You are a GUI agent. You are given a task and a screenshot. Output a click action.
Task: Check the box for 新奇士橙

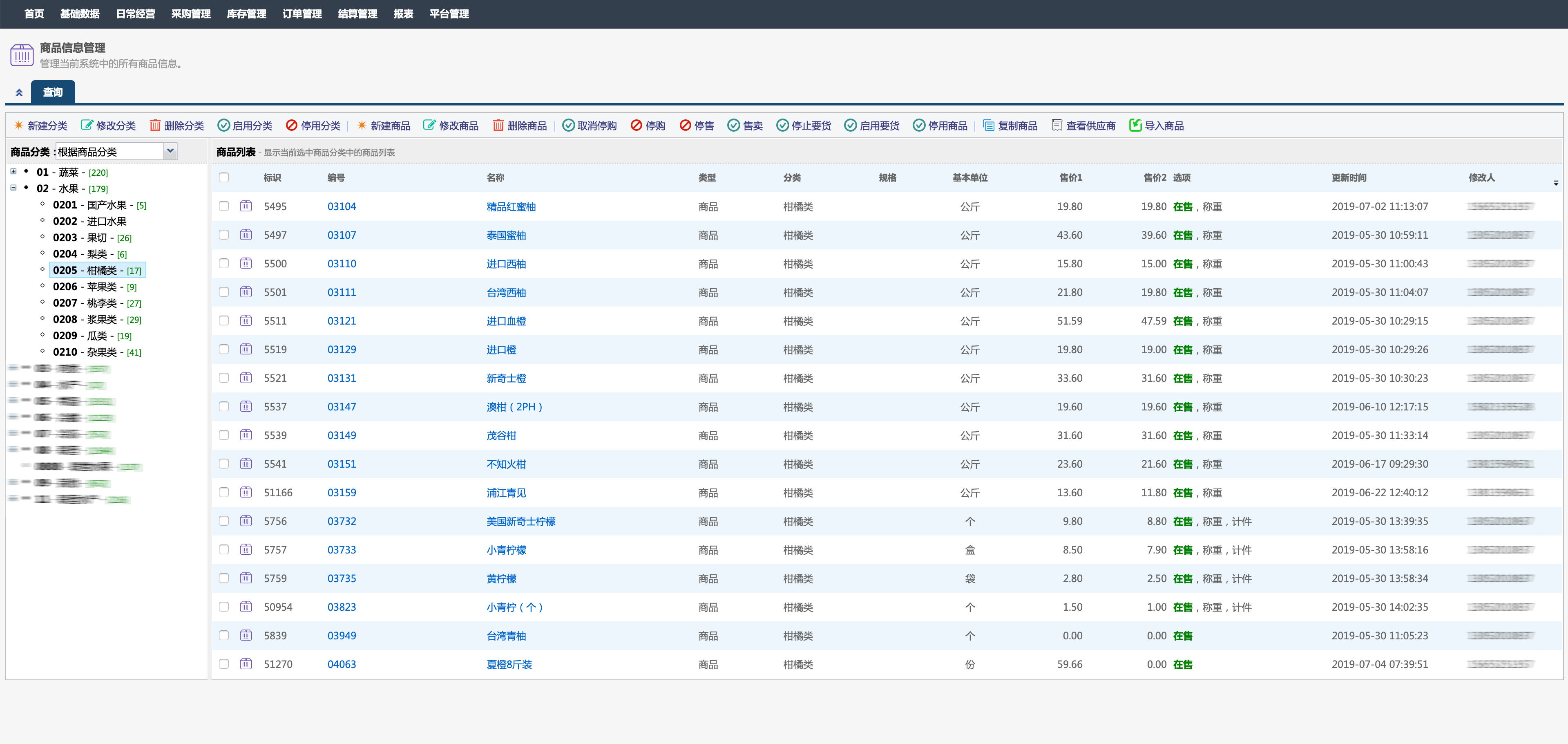(224, 377)
